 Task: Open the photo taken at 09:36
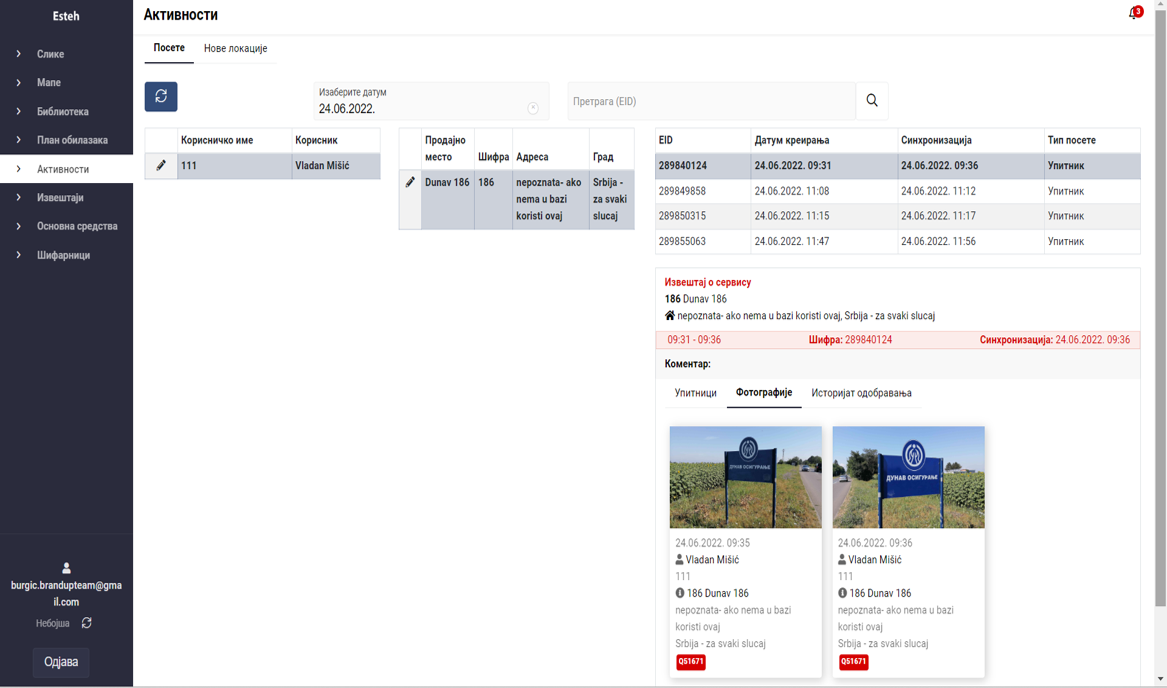pos(908,477)
